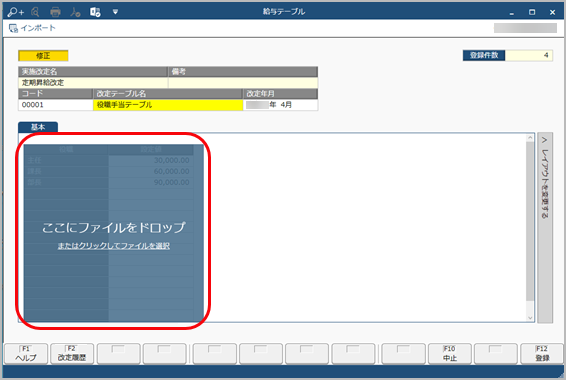Click the 実施改定名 field 定期昇給改定
This screenshot has width=566, height=380.
click(93, 82)
